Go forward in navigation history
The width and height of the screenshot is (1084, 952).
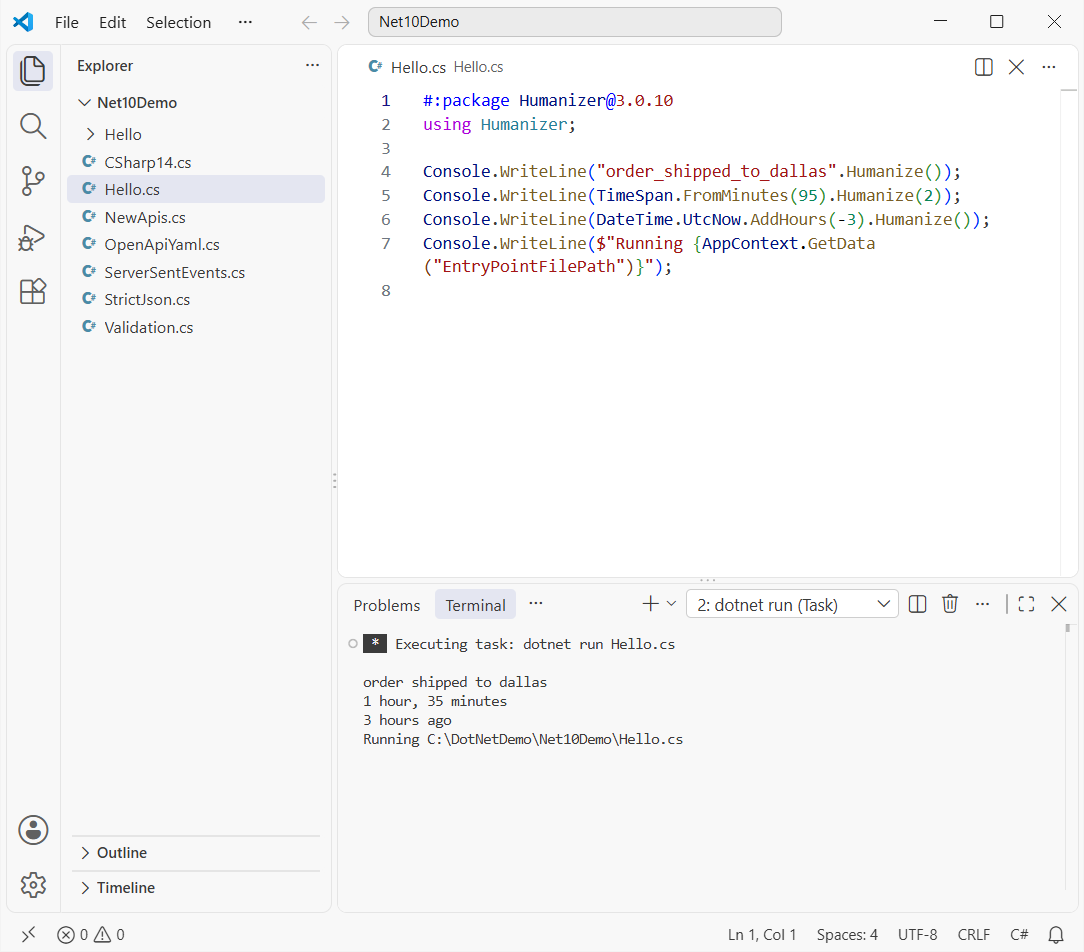[x=342, y=23]
